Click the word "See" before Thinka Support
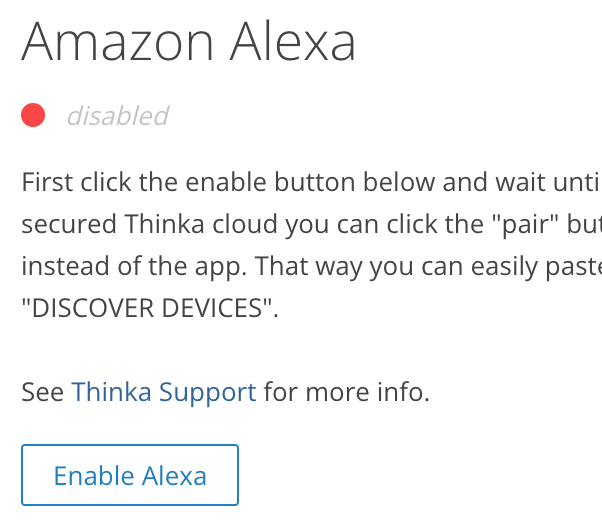 [42, 391]
